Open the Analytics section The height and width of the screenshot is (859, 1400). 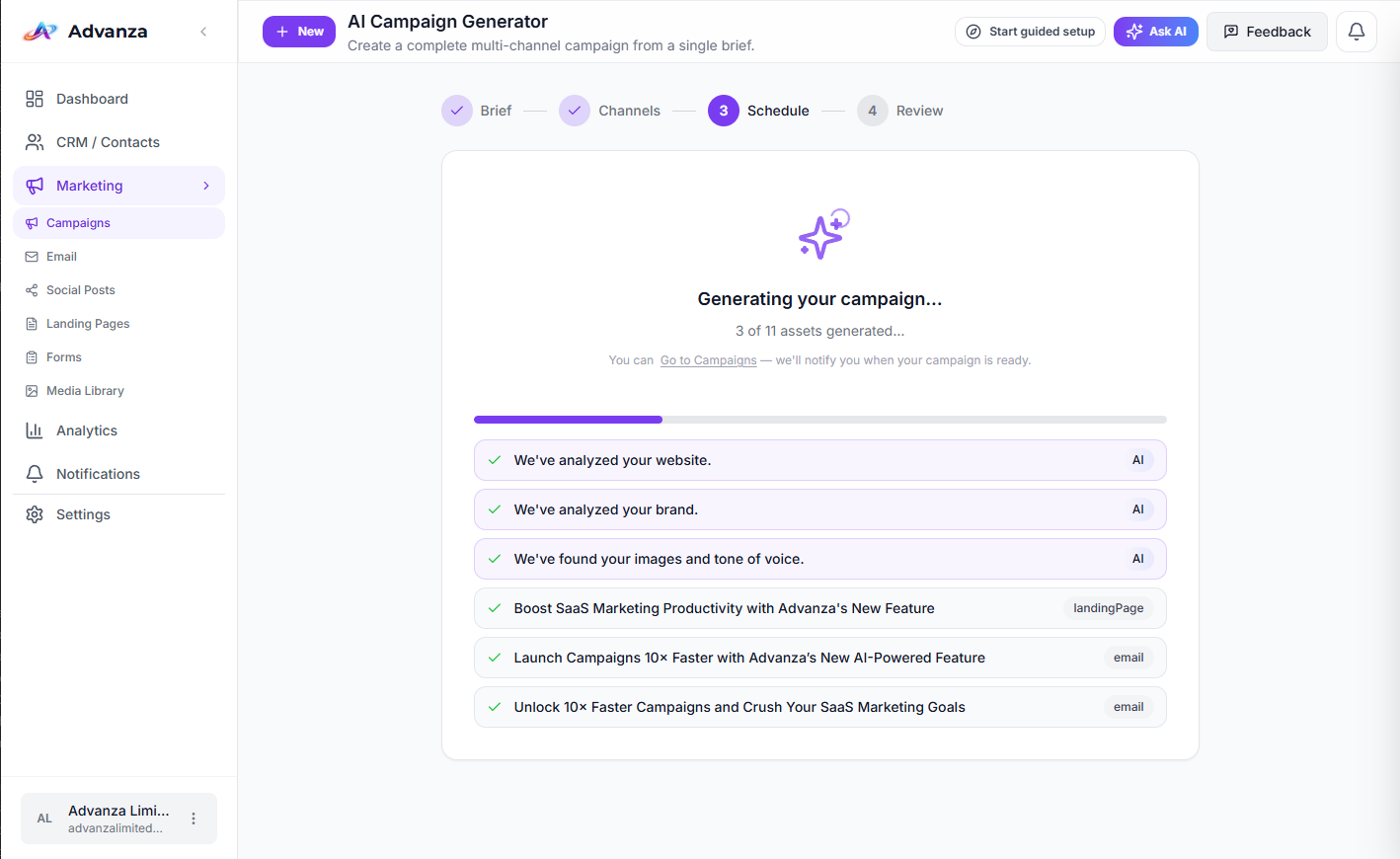(x=118, y=430)
